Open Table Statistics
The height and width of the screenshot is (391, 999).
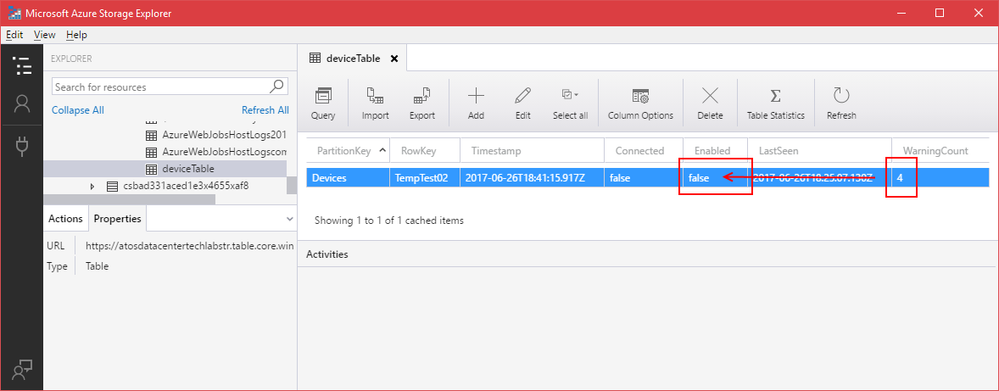775,104
